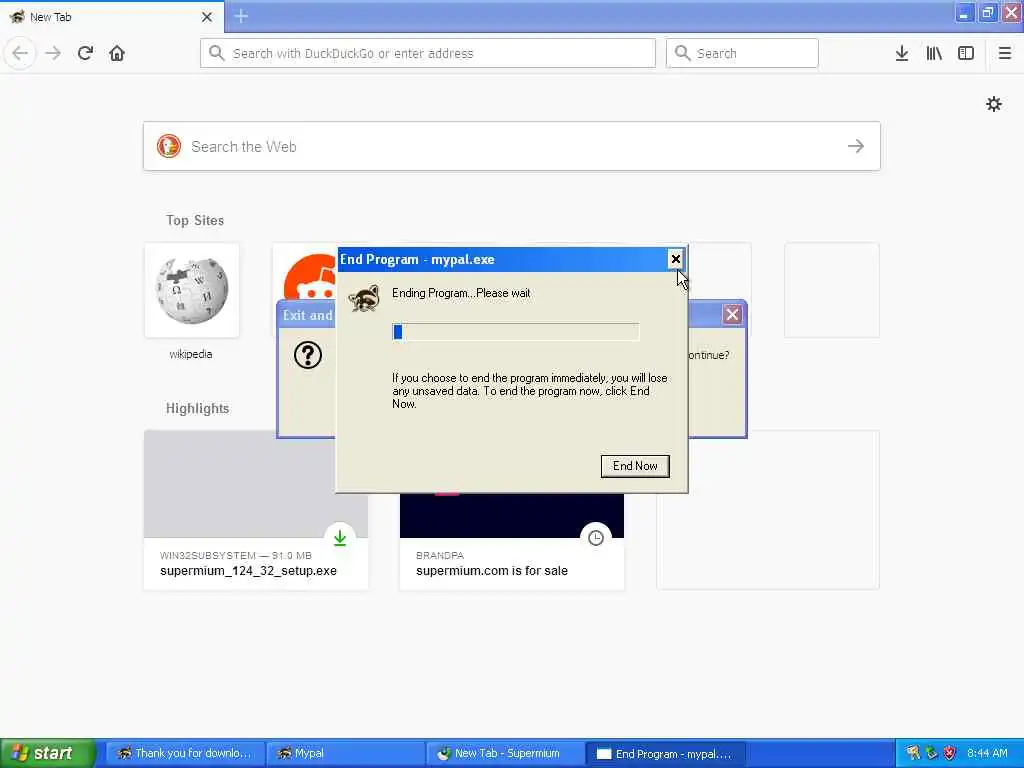Click the browser Forward arrow
Viewport: 1024px width, 768px height.
click(x=54, y=53)
